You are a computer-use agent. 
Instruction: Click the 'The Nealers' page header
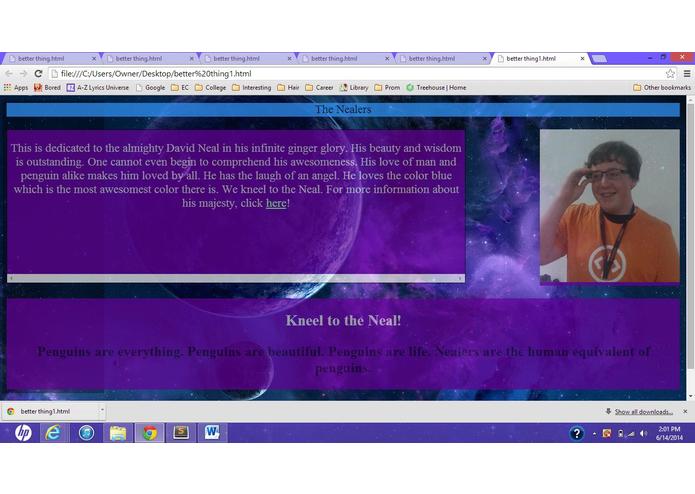tap(343, 109)
